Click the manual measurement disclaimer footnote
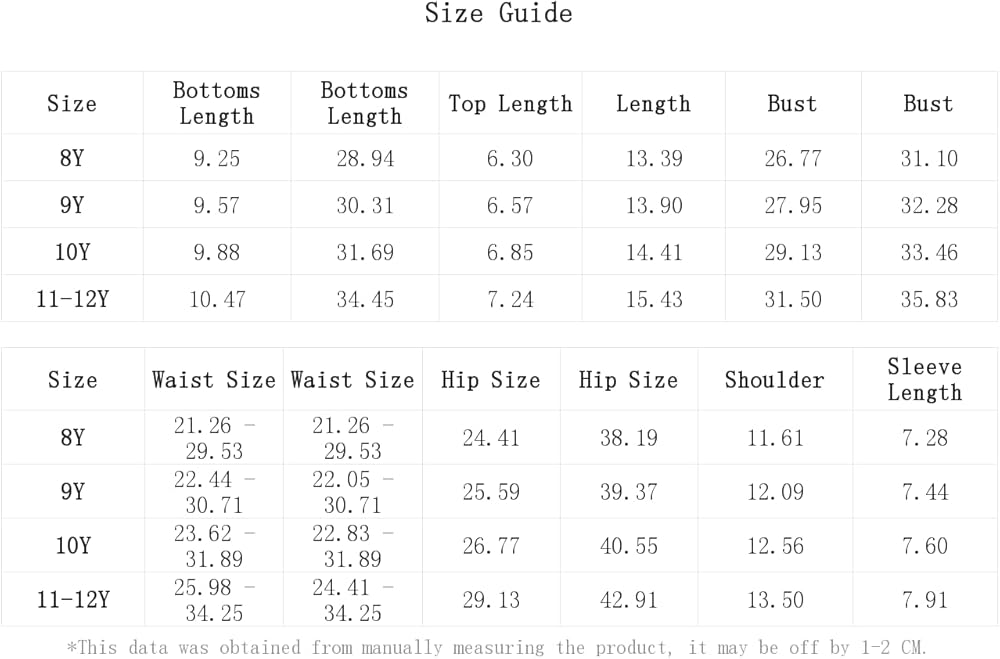 (x=497, y=647)
